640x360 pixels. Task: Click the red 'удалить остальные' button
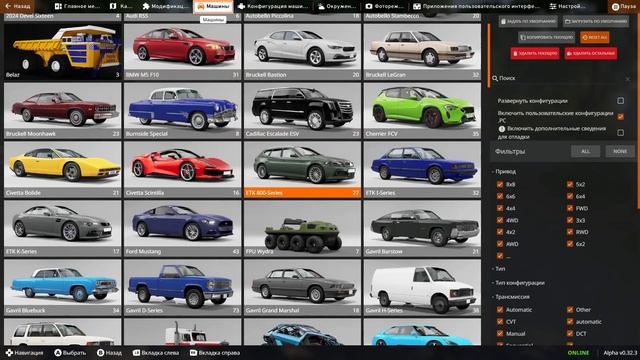(591, 53)
